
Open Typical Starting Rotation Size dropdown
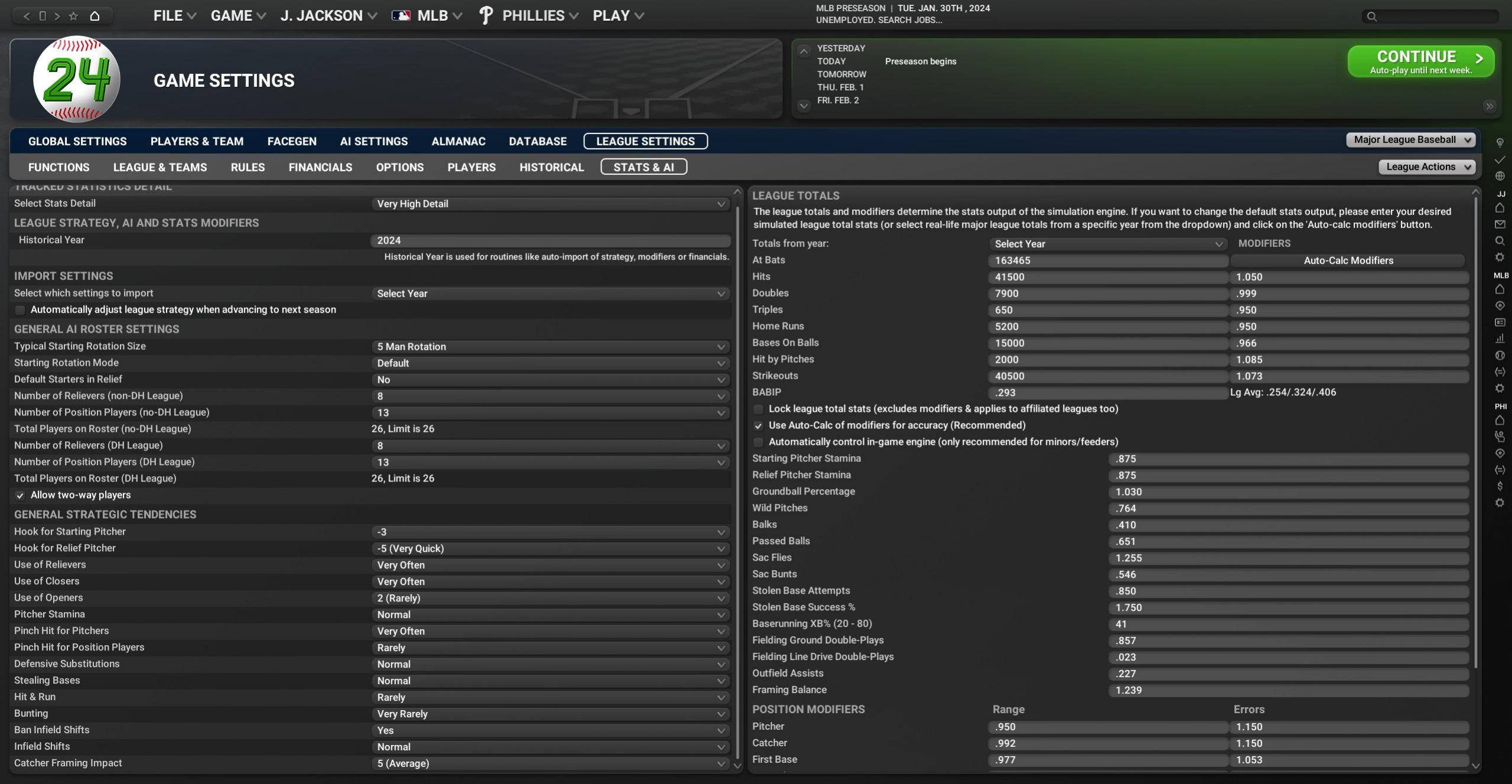[x=549, y=347]
